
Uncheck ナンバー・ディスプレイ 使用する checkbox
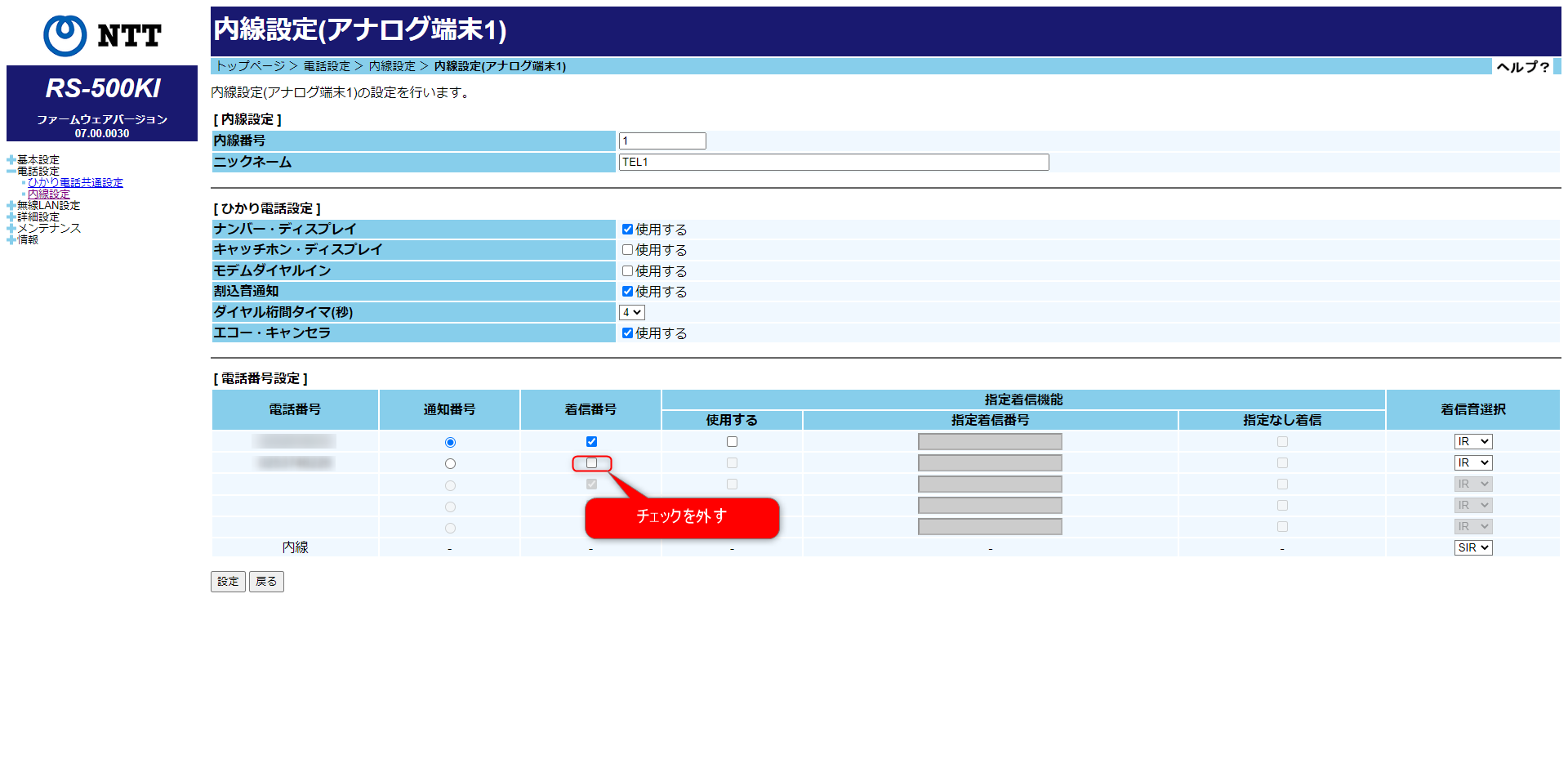(x=627, y=230)
